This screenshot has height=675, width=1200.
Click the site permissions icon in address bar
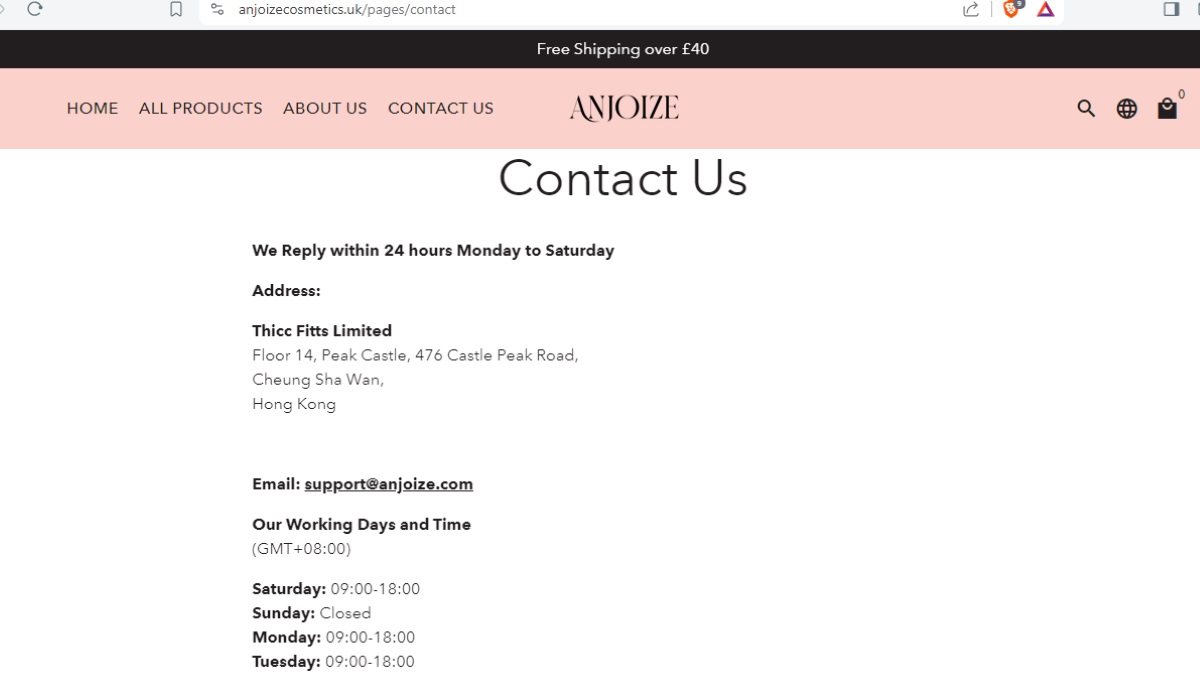coord(217,10)
